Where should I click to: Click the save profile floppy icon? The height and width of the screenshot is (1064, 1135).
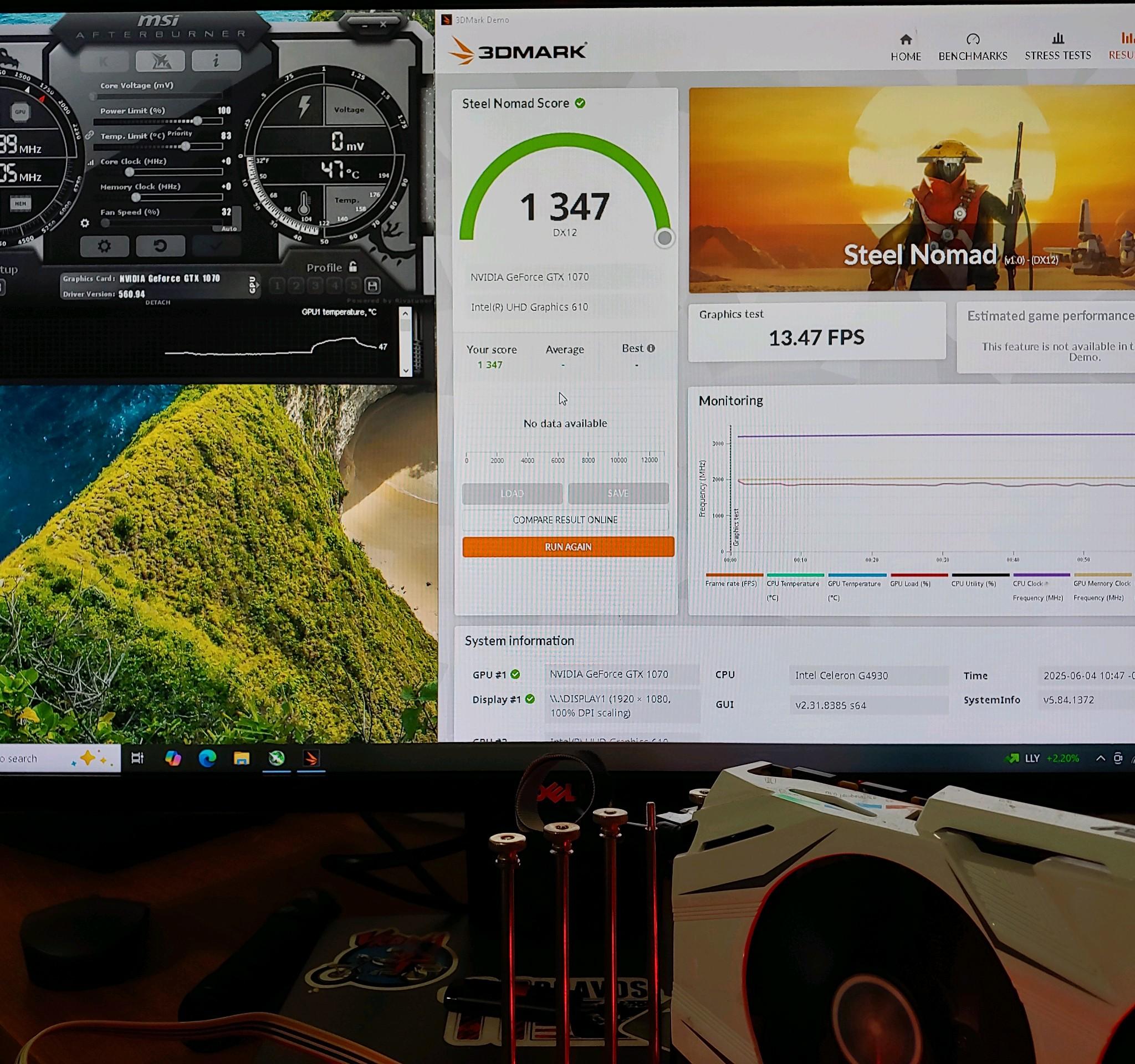pos(372,285)
